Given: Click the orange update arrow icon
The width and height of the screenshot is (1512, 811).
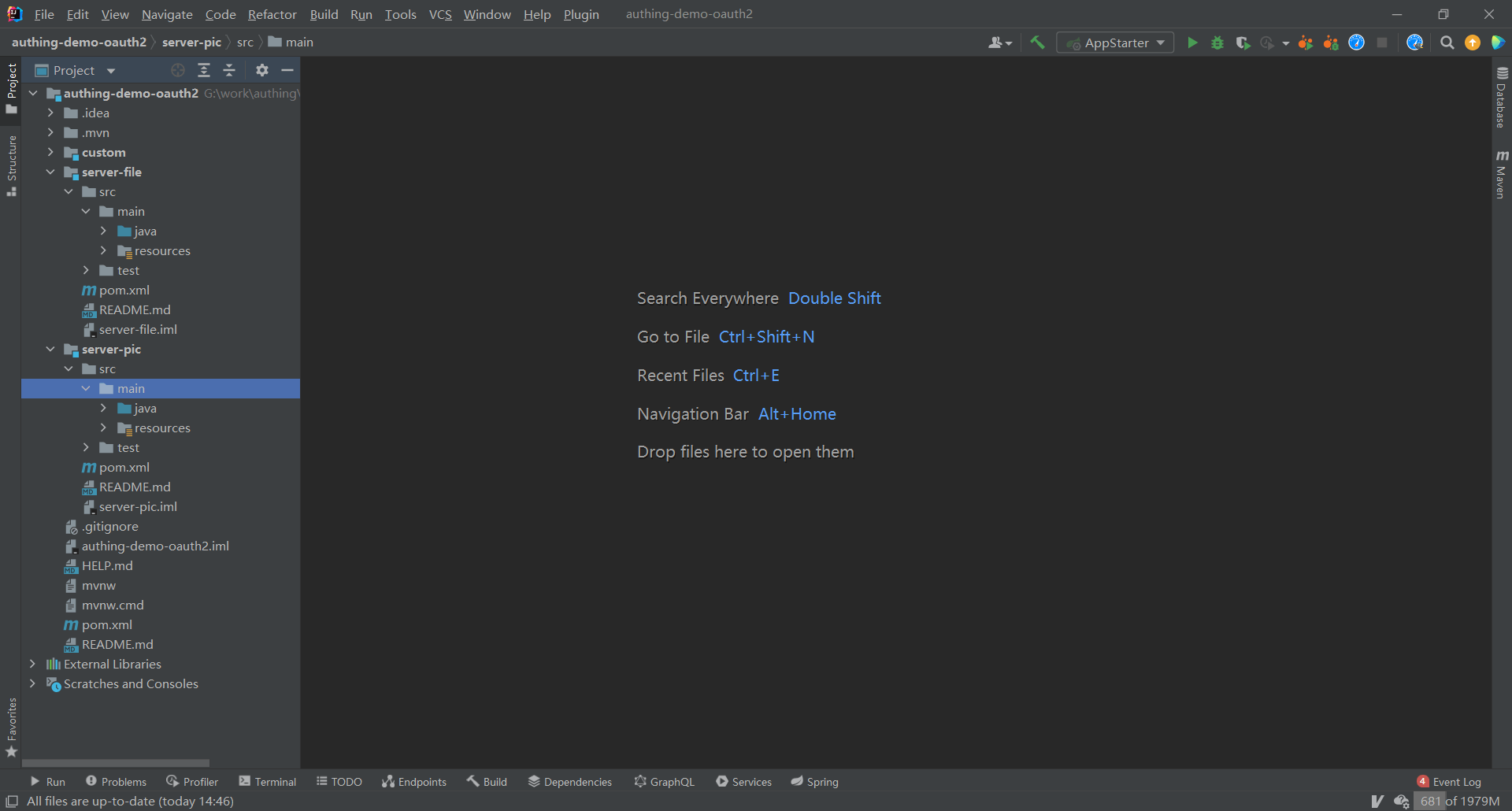Looking at the screenshot, I should click(1472, 43).
